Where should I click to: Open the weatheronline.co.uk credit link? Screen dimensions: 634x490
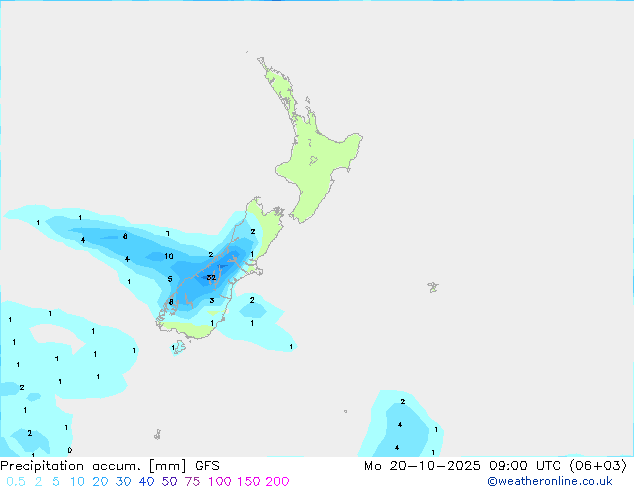550,481
